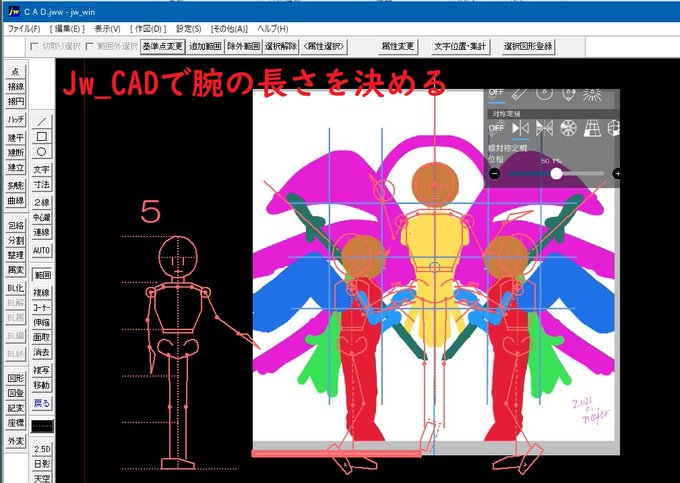Click the Jw app icon in title bar
Image resolution: width=680 pixels, height=483 pixels.
click(x=14, y=12)
